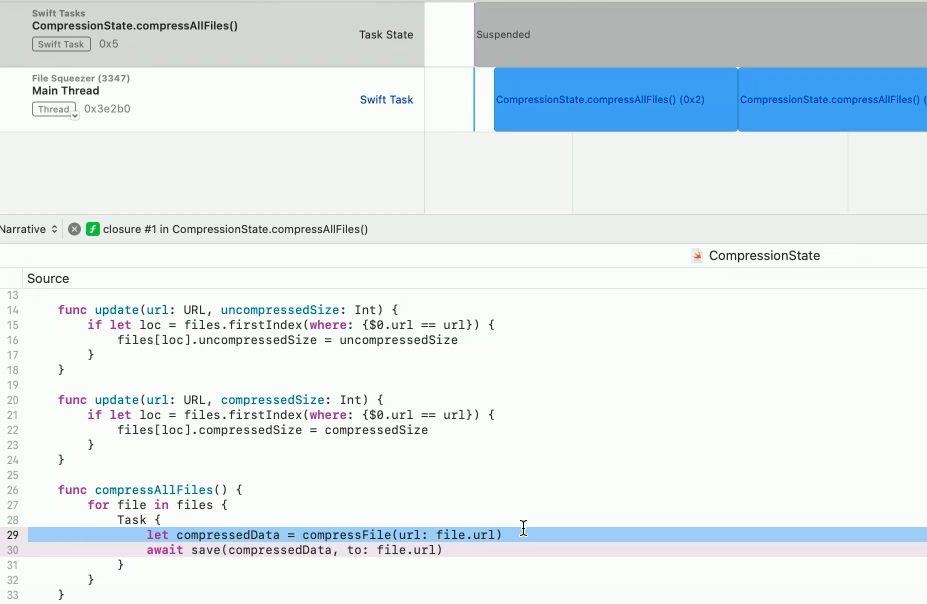
Task: Click the File Squeezer (3347) process label
Action: [x=81, y=78]
